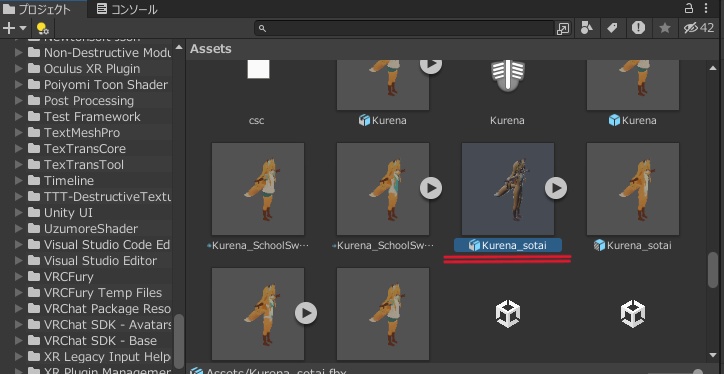
Task: Expand the TexTransCore folder
Action: point(18,149)
